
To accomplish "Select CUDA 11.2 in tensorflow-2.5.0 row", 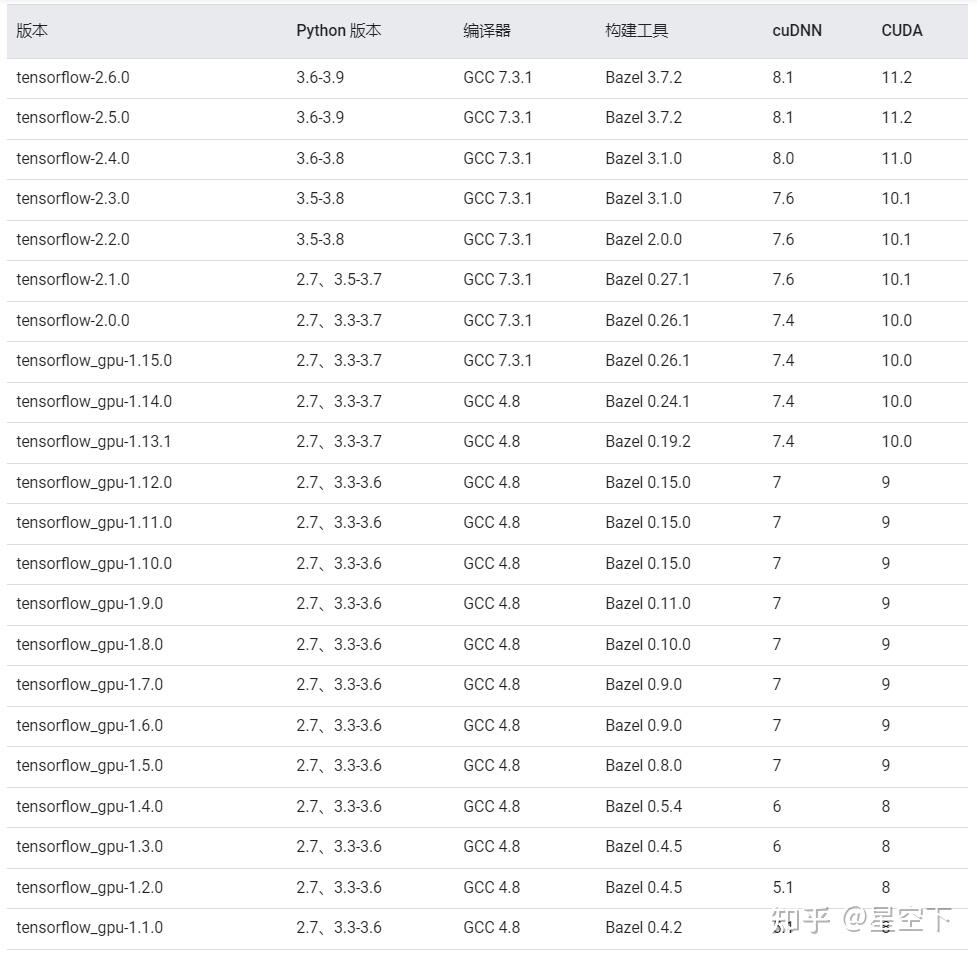I will (897, 117).
